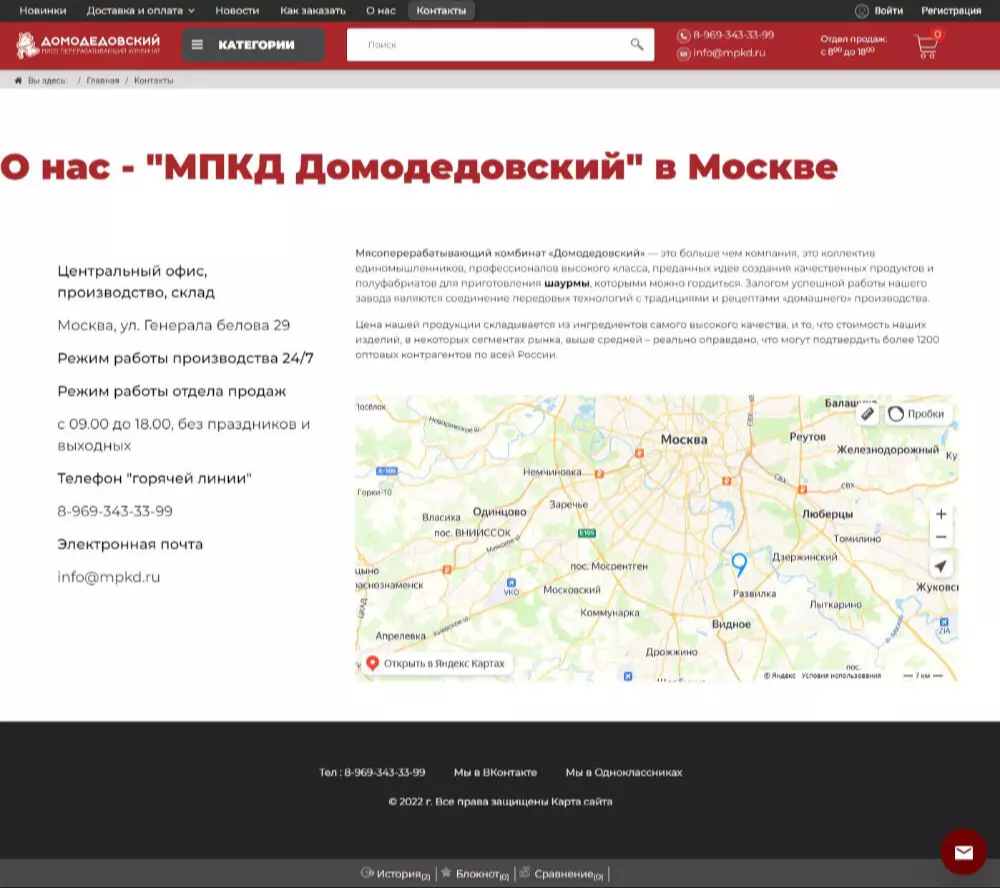Screen dimensions: 1000x889
Task: Zoom out on the map
Action: click(x=941, y=537)
